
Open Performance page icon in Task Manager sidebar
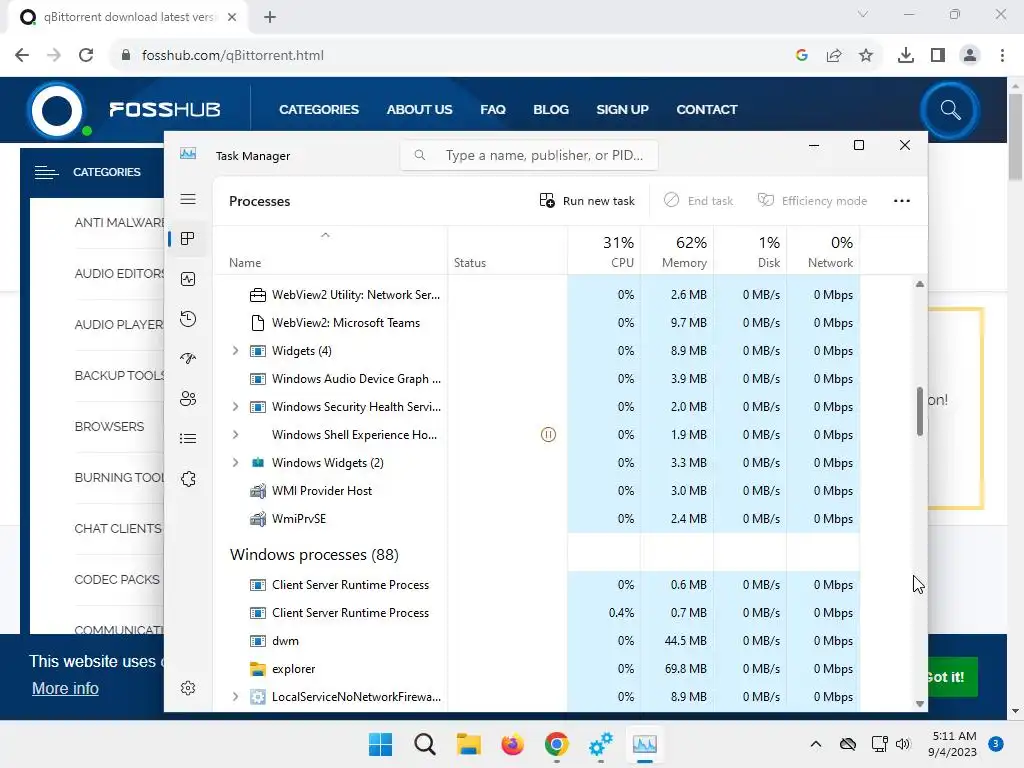188,279
